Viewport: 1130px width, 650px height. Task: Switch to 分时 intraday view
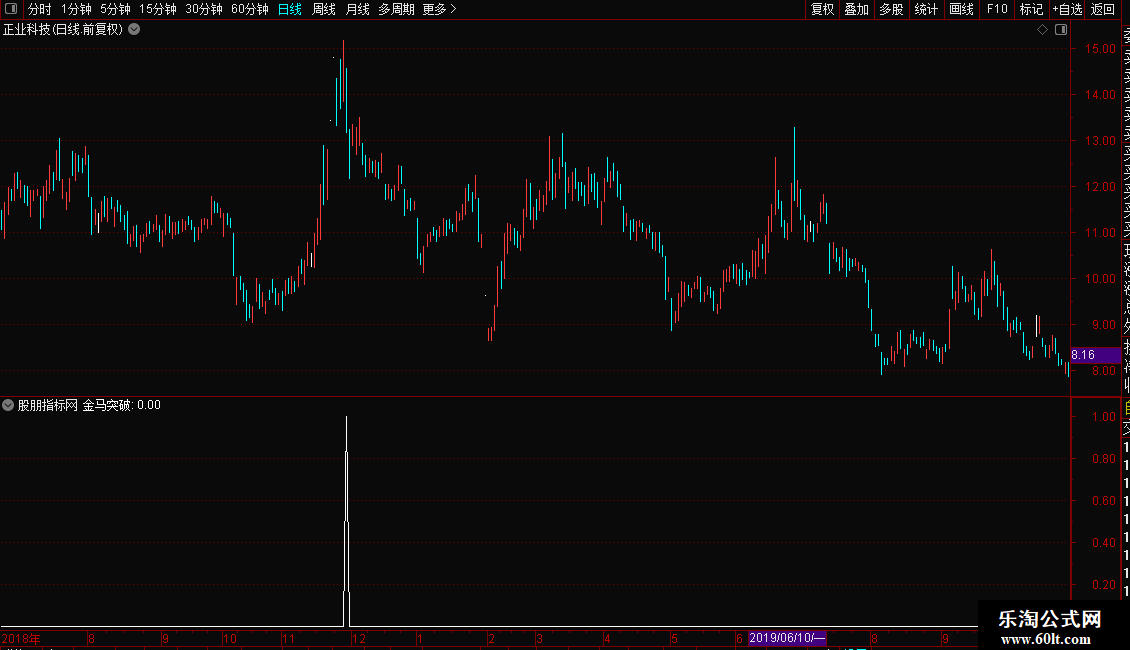(40, 9)
